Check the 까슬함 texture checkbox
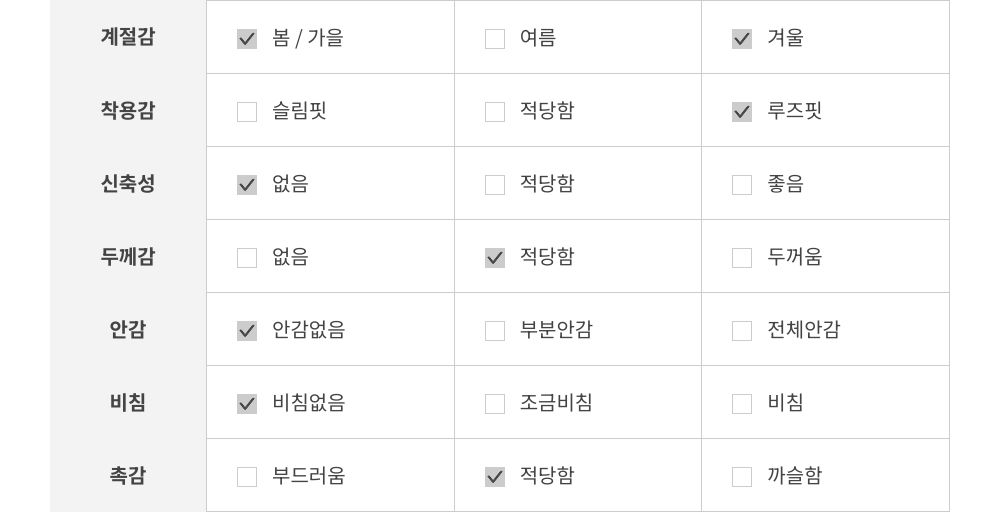 [x=742, y=477]
